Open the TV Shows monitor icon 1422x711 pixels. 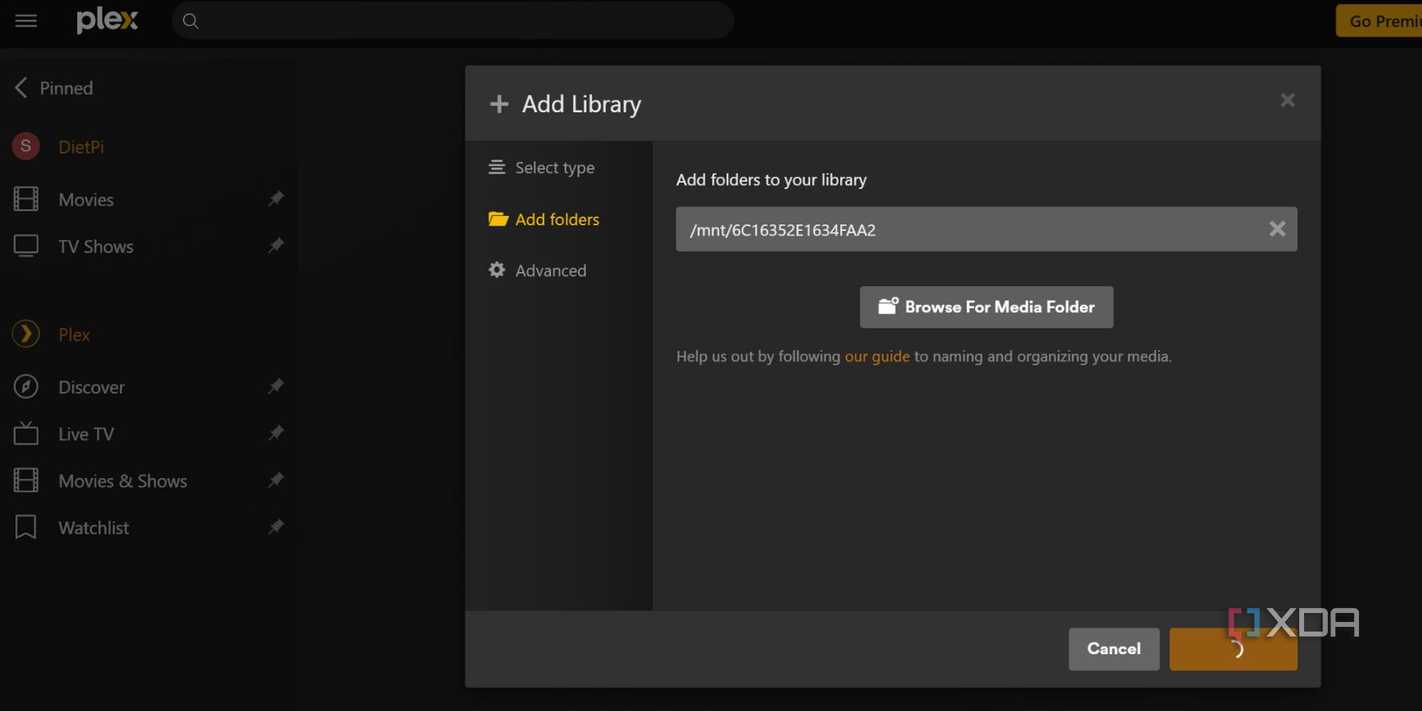pos(26,246)
